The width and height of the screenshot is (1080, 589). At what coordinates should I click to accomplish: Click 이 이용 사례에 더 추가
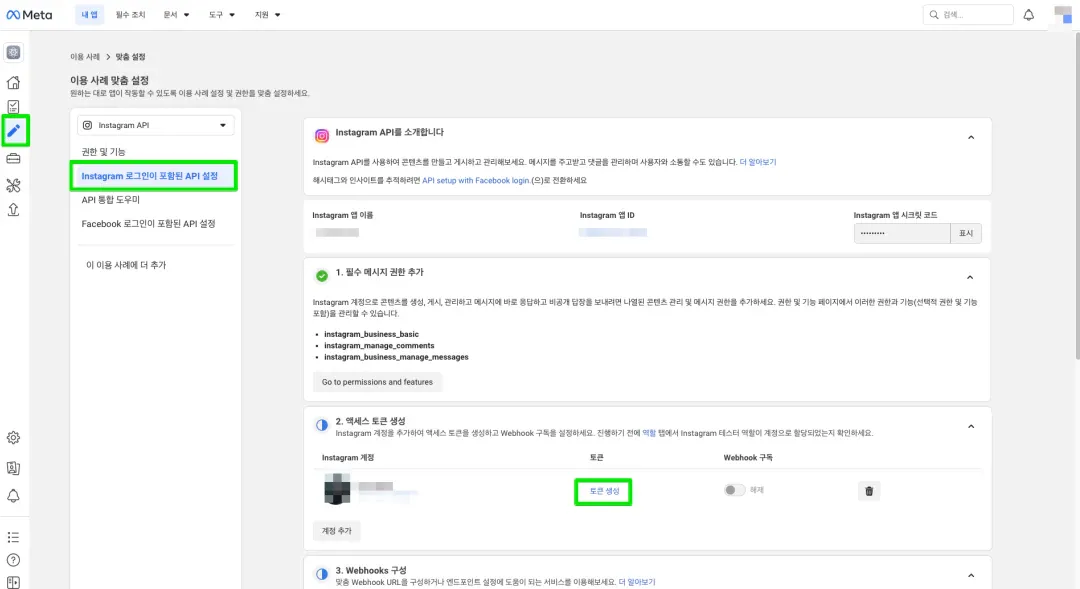click(125, 265)
